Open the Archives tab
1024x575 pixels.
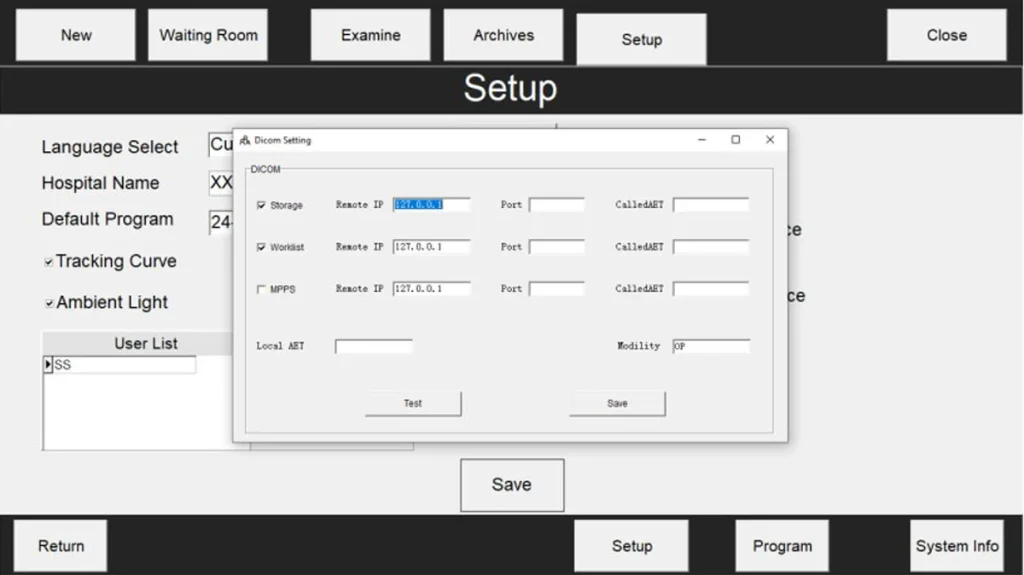click(503, 35)
